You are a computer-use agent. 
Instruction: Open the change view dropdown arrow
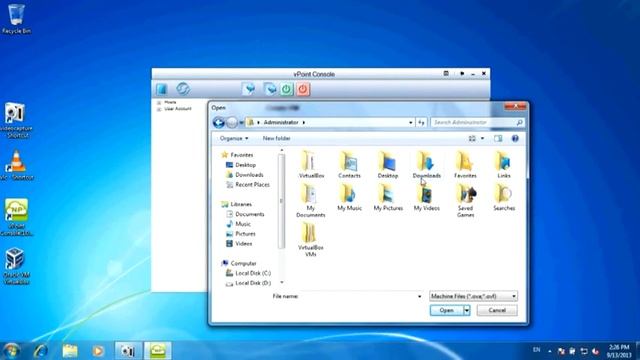tap(482, 138)
